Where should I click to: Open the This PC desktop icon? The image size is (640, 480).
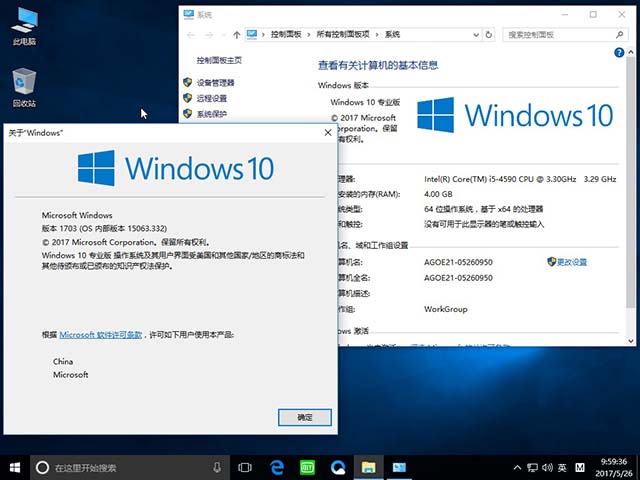tap(24, 27)
